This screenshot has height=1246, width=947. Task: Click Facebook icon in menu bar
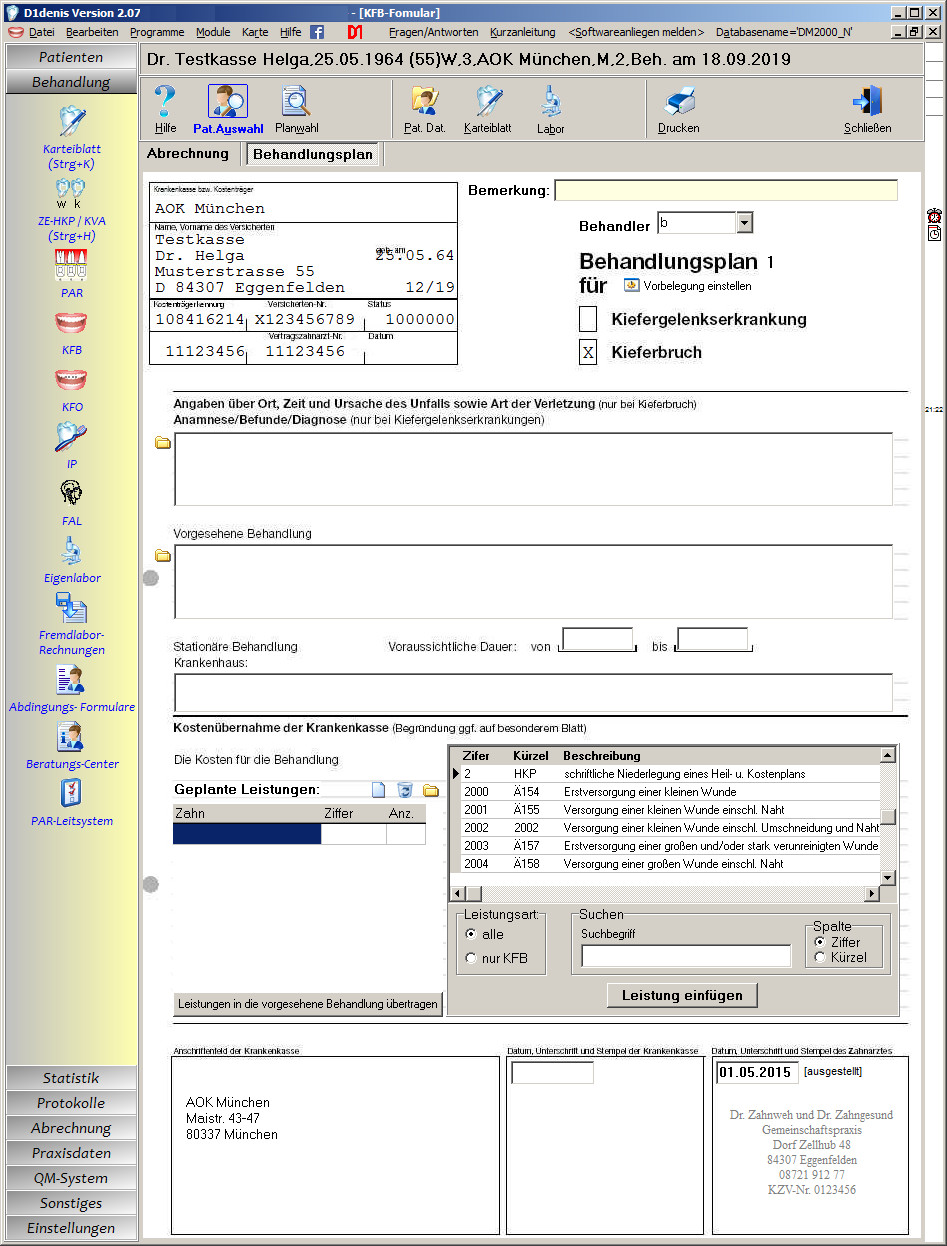[x=317, y=32]
